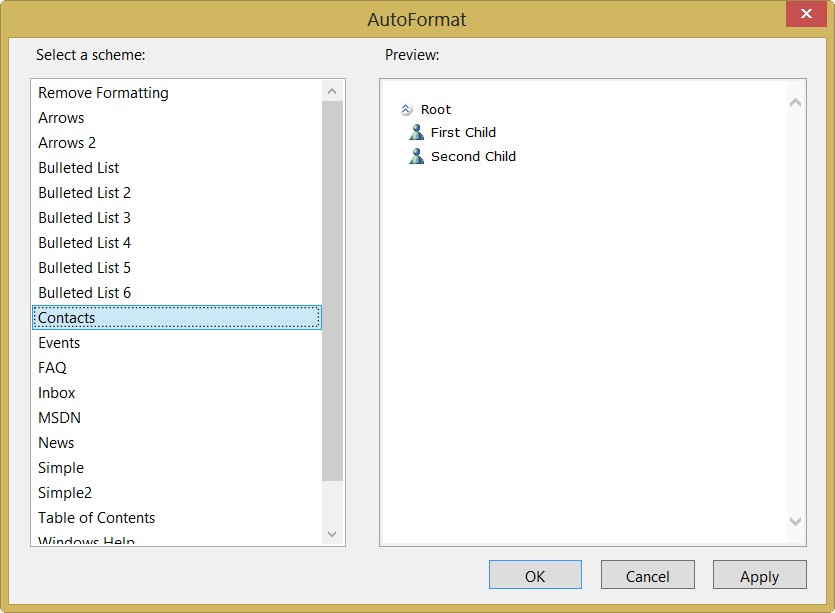Pick the Bulleted List 5 scheme

(177, 268)
